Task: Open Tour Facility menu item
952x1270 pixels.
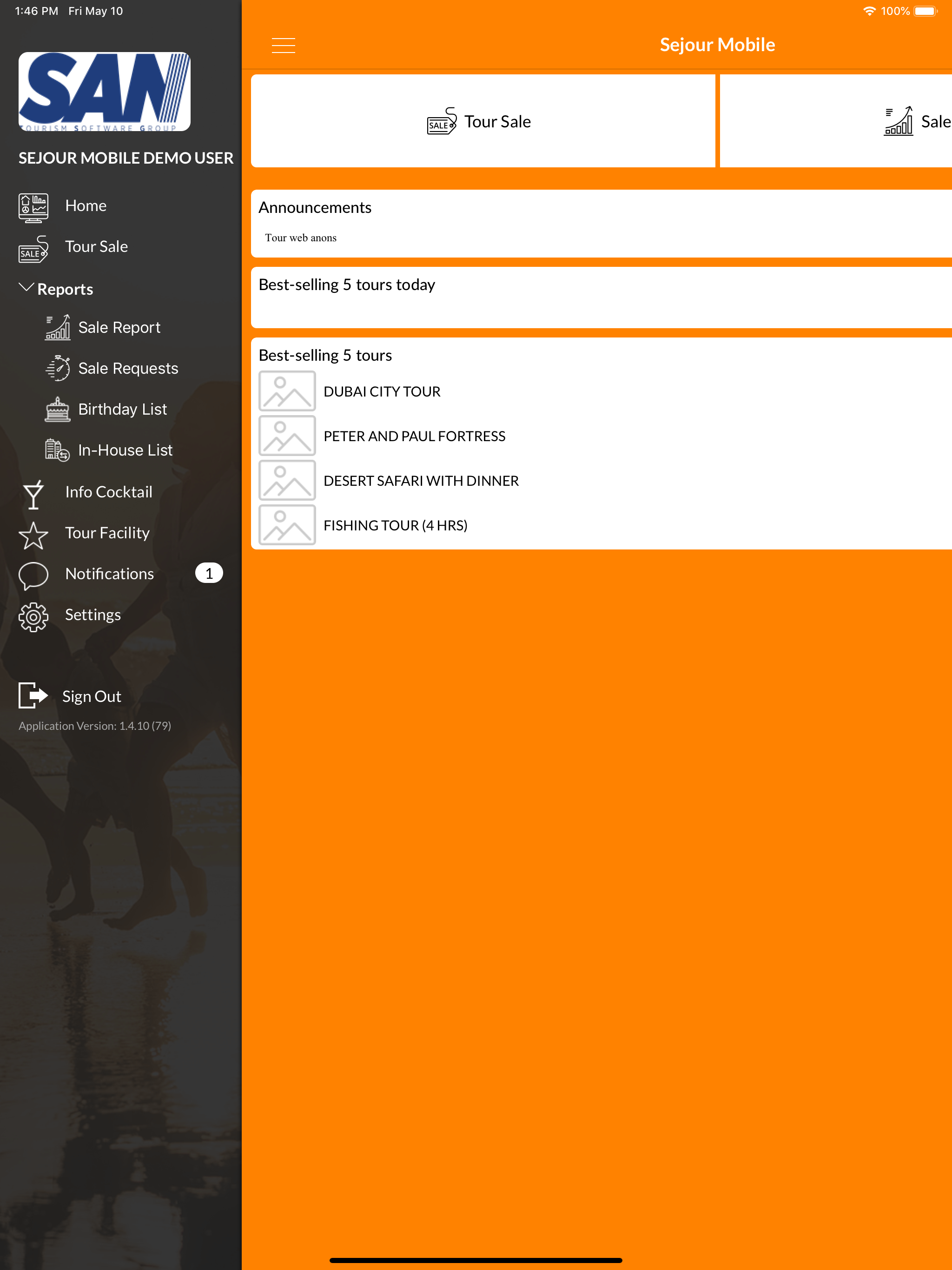Action: (x=107, y=533)
